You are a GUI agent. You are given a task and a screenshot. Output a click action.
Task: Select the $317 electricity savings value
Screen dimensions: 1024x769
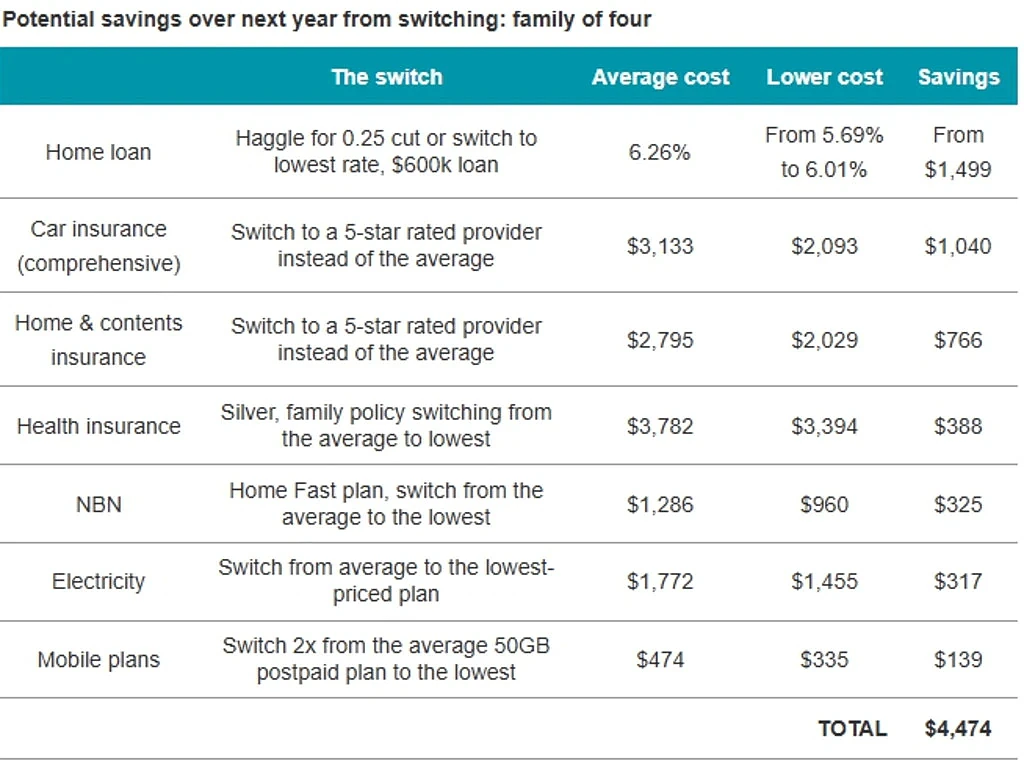point(957,581)
